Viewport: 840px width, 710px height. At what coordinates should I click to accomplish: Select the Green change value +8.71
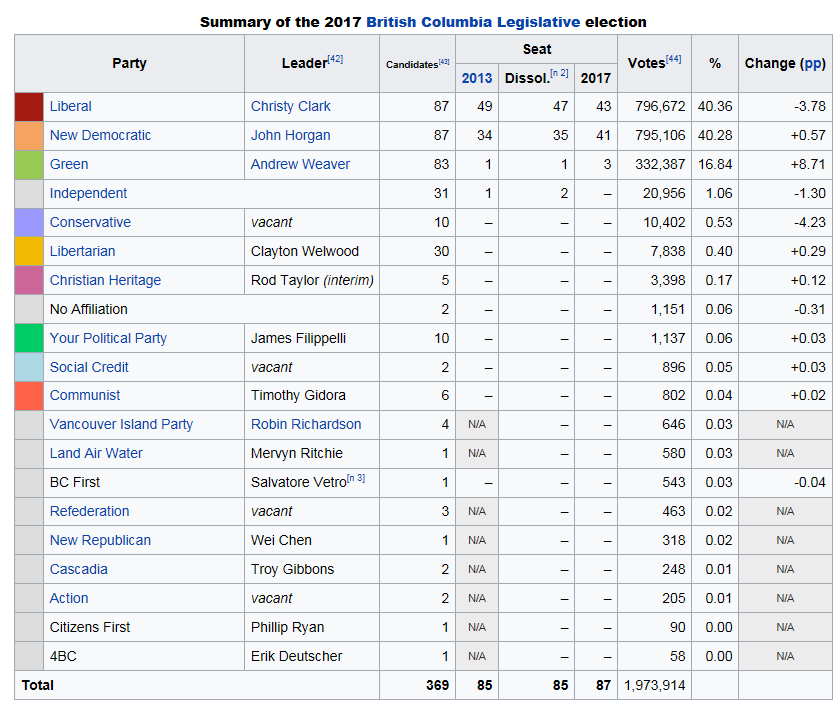(x=808, y=164)
